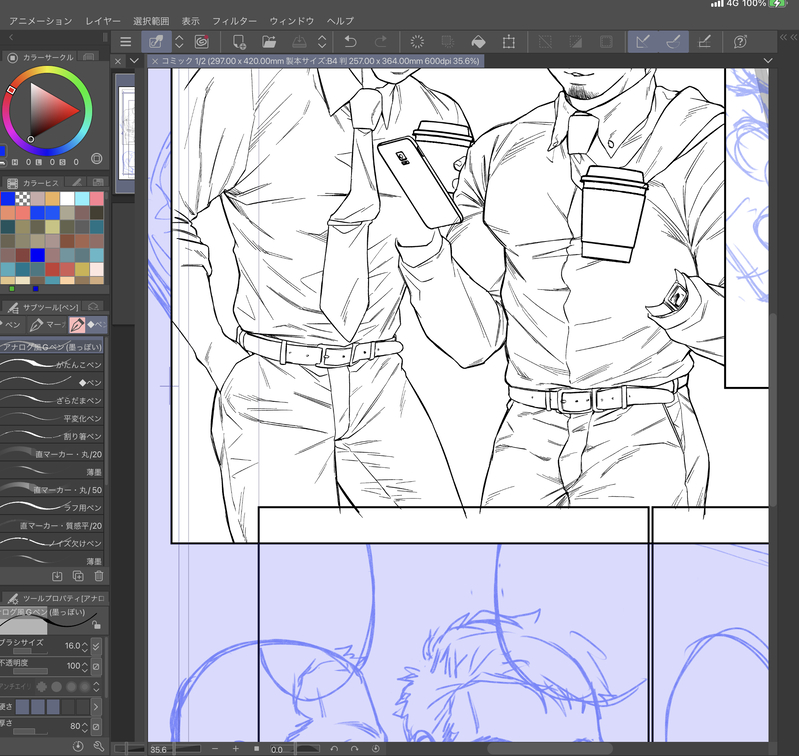Switch to the カラーサークル tab
Screen dimensions: 799x756
41,57
